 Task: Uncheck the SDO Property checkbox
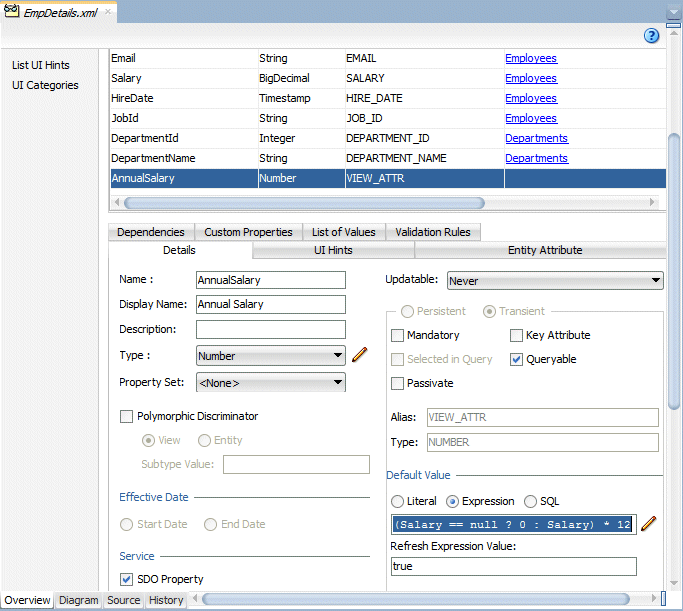[x=126, y=579]
